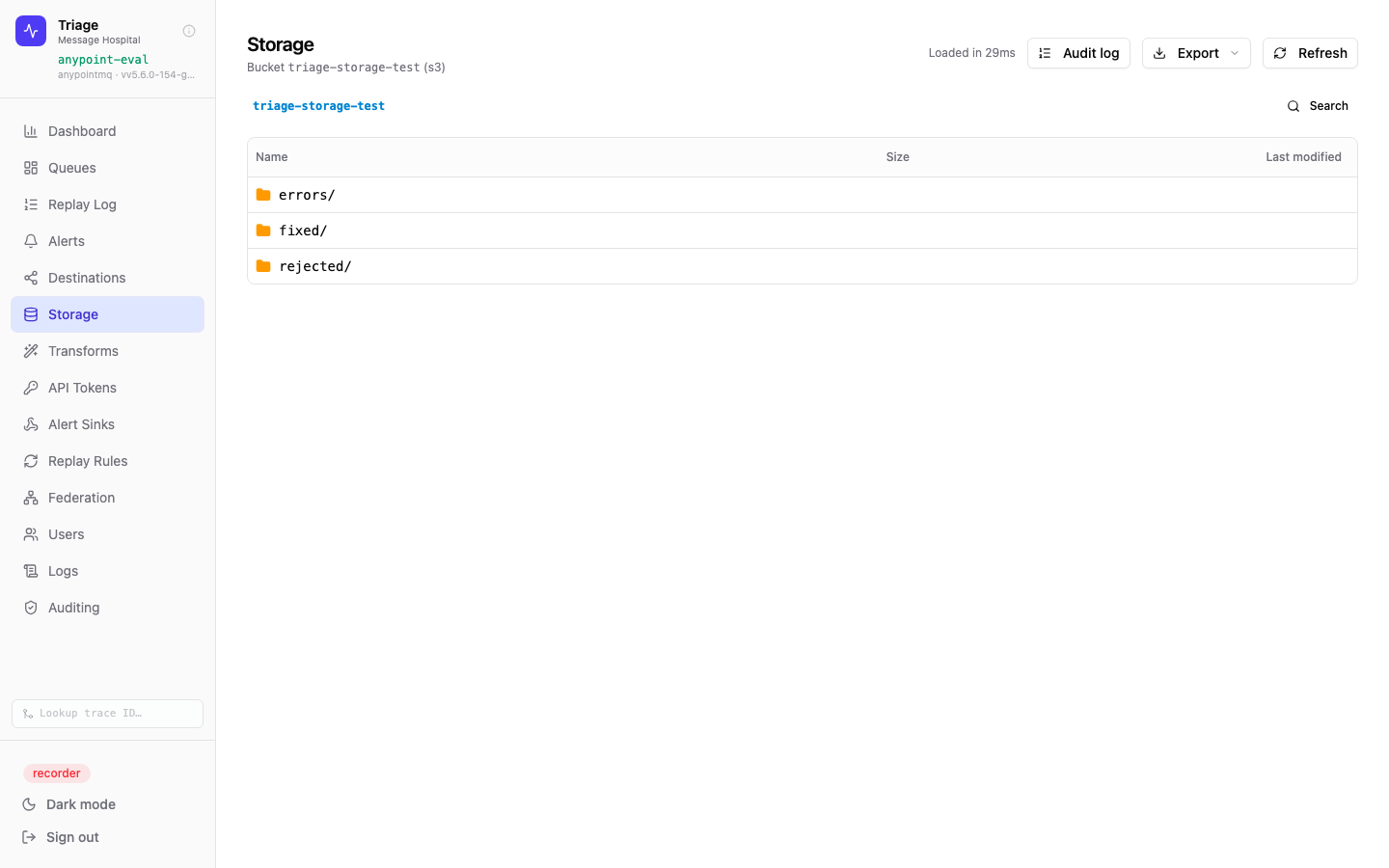Image resolution: width=1389 pixels, height=868 pixels.
Task: Click the Logs scroll icon
Action: [x=31, y=571]
